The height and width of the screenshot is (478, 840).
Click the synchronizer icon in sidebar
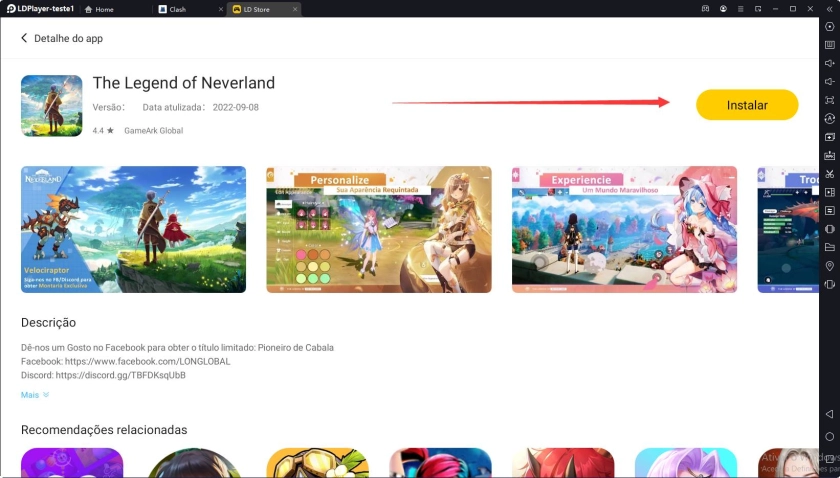830,211
